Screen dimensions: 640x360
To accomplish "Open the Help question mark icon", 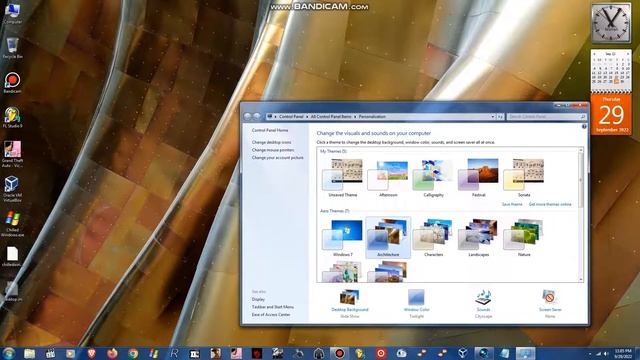I will point(584,127).
